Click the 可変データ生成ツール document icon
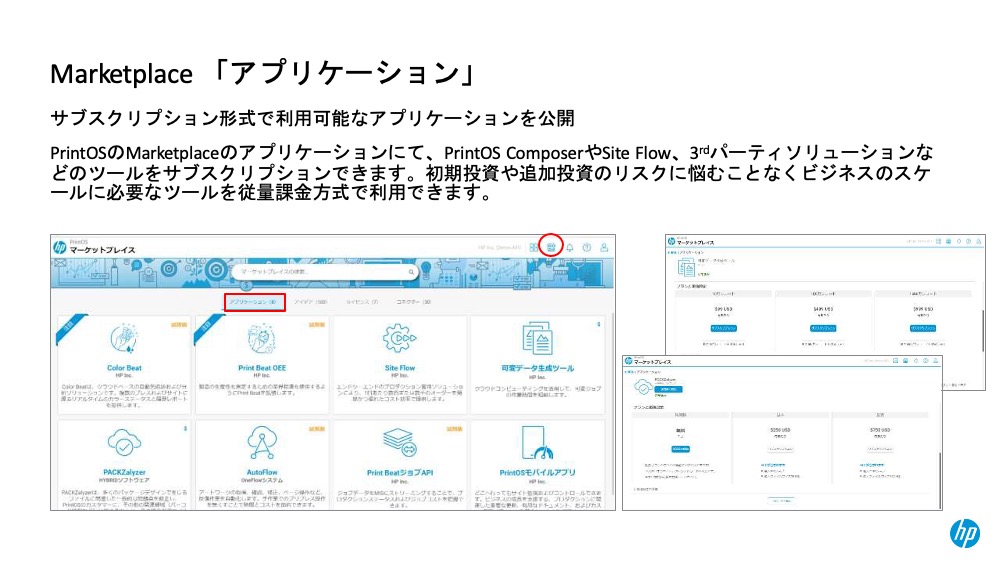Screen dimensions: 1000x563 pyautogui.click(x=537, y=339)
